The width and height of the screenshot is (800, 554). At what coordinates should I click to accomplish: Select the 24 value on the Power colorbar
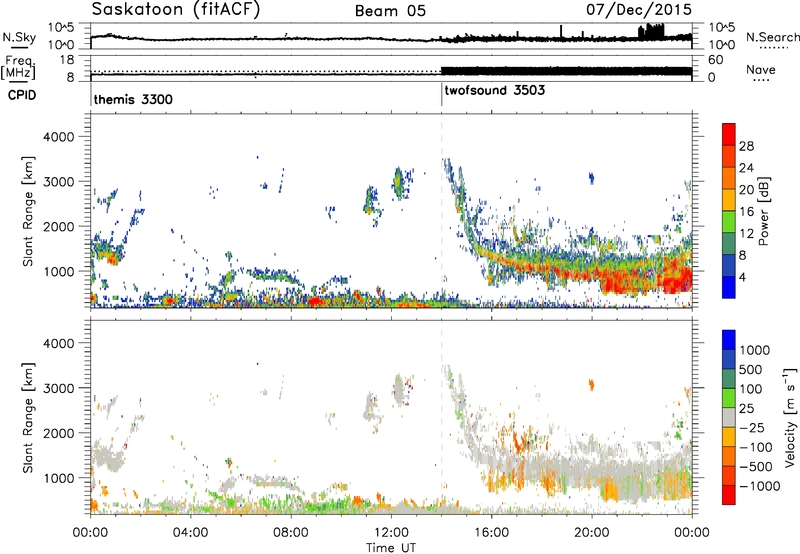pos(746,168)
